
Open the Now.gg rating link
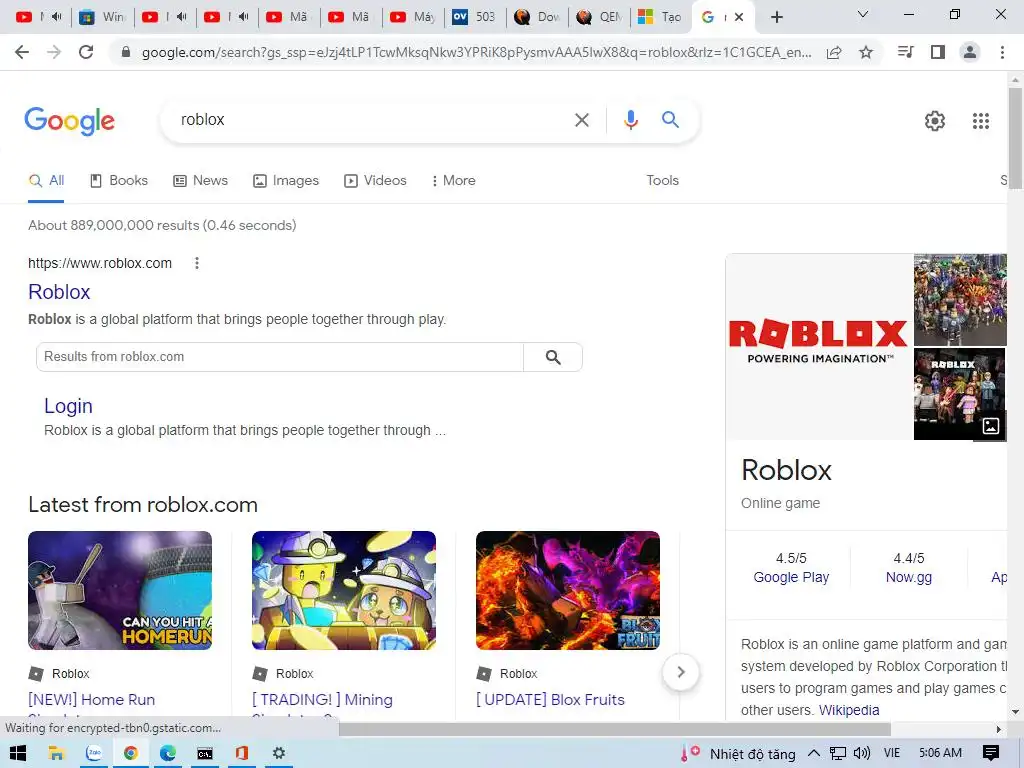click(908, 577)
